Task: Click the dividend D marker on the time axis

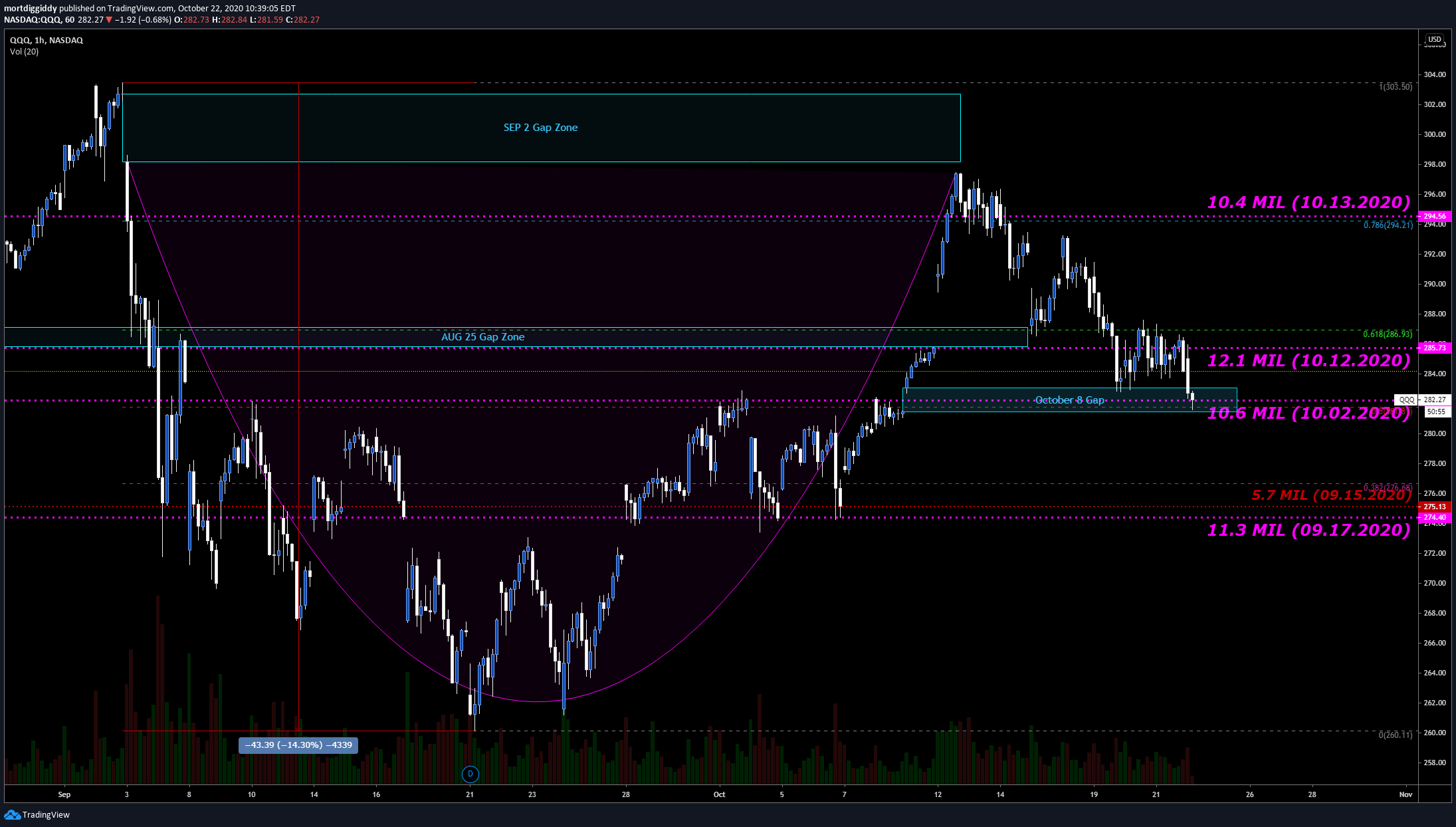Action: 470,773
